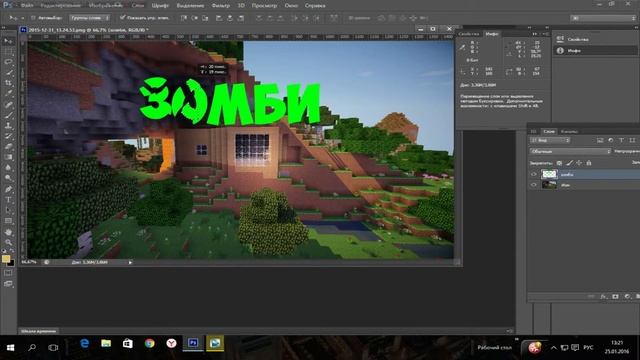This screenshot has height=360, width=640.
Task: Create new adjustment layer icon
Action: [627, 296]
